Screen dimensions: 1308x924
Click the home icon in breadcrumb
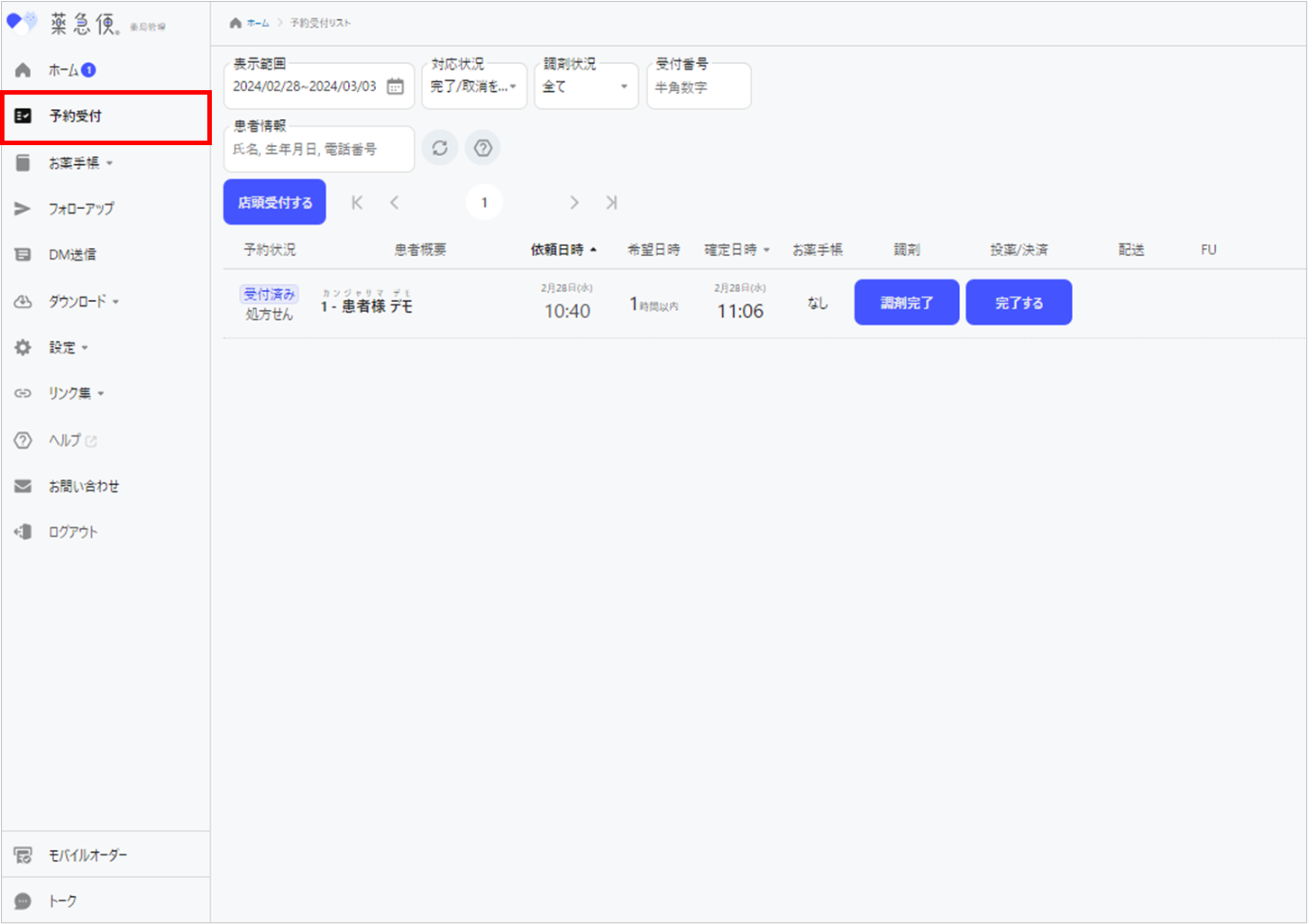[235, 23]
